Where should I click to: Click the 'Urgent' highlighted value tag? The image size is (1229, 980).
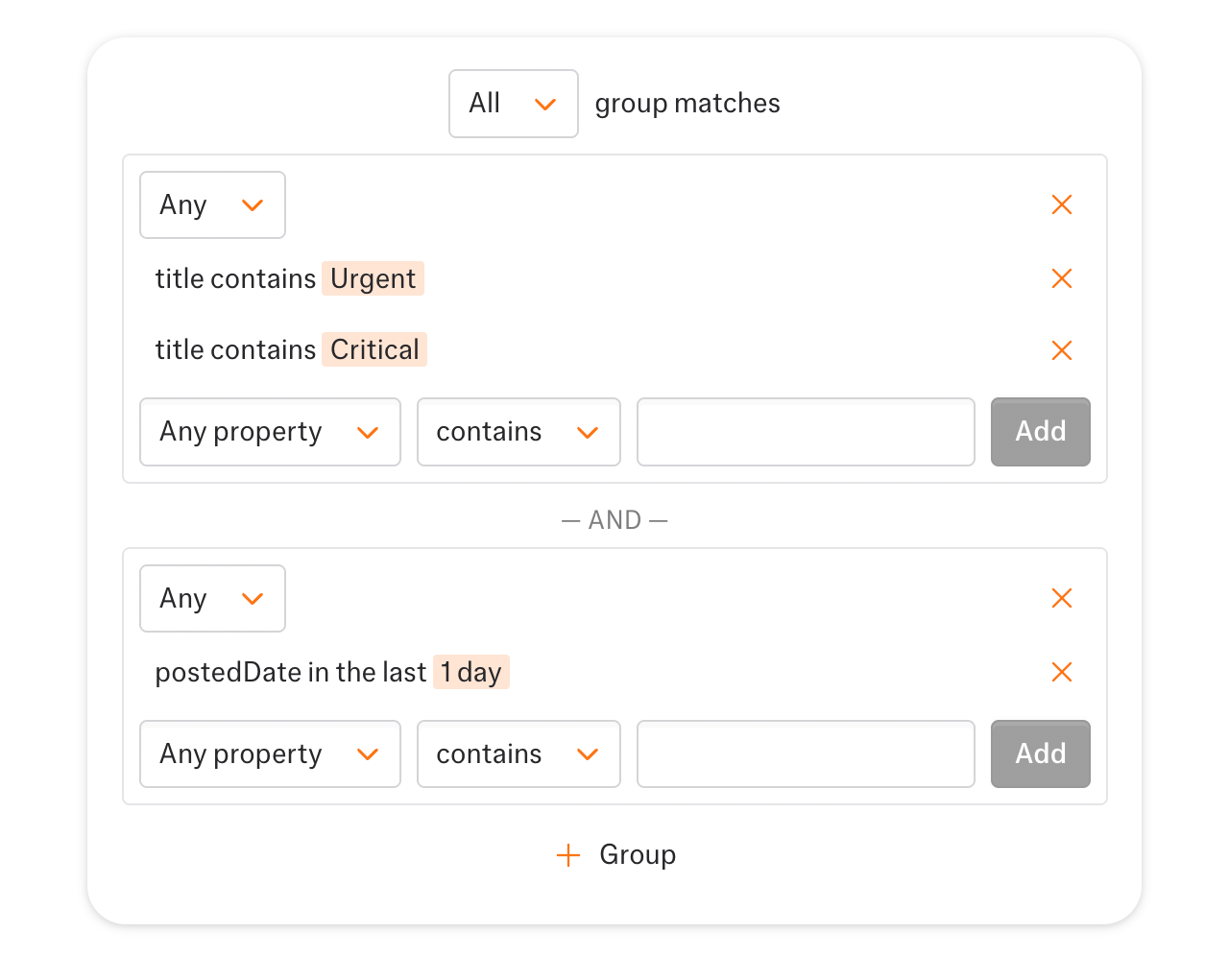[373, 278]
